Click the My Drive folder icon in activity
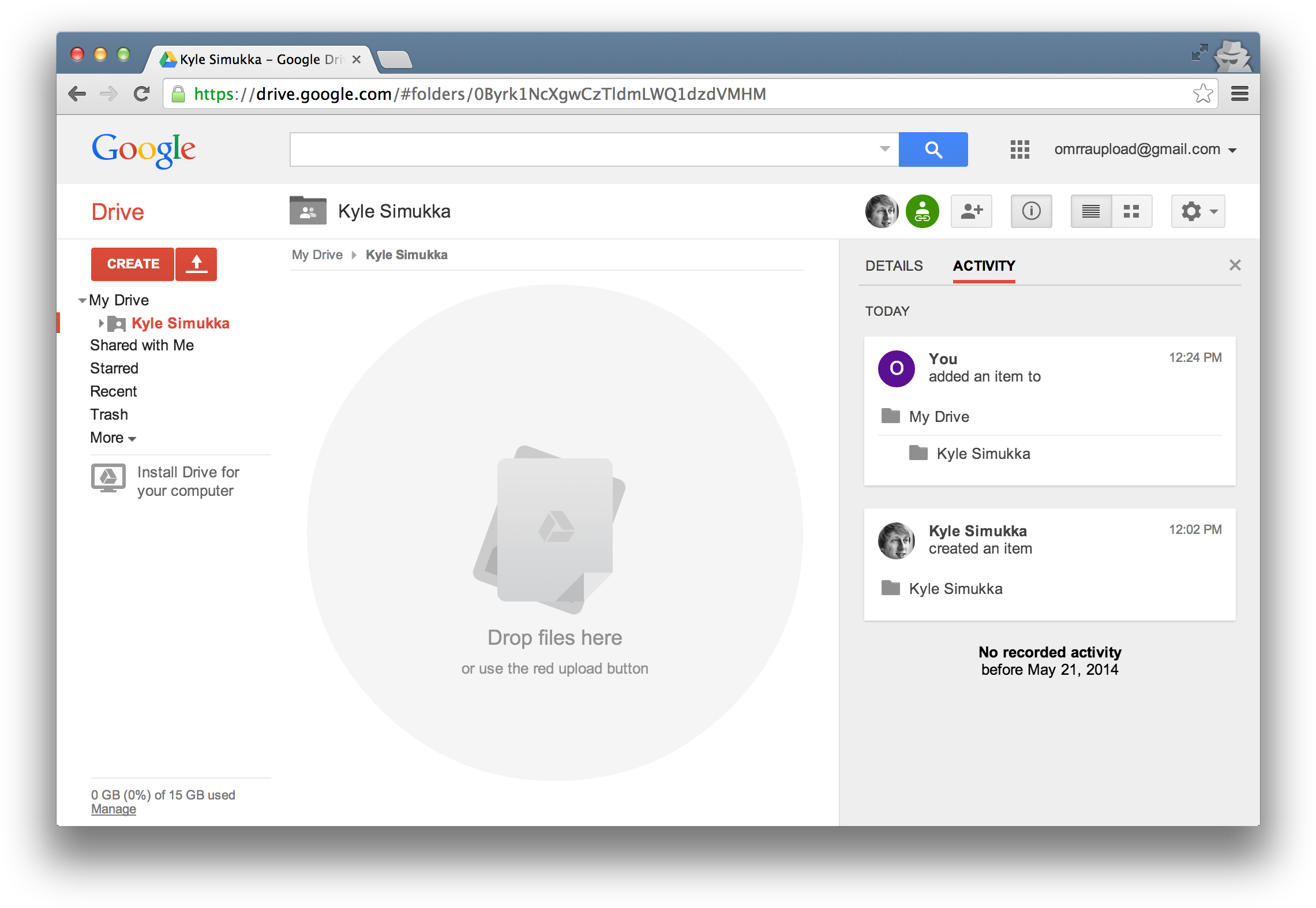Screen dimensions: 1316x908 (x=891, y=416)
